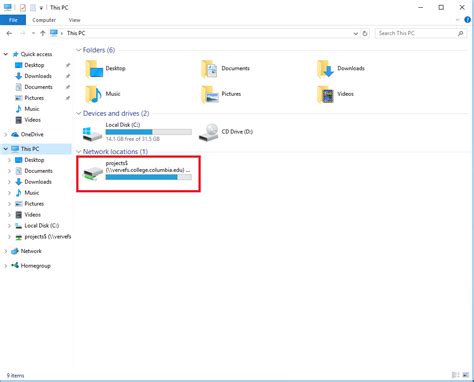Go up one level with up arrow

click(43, 33)
